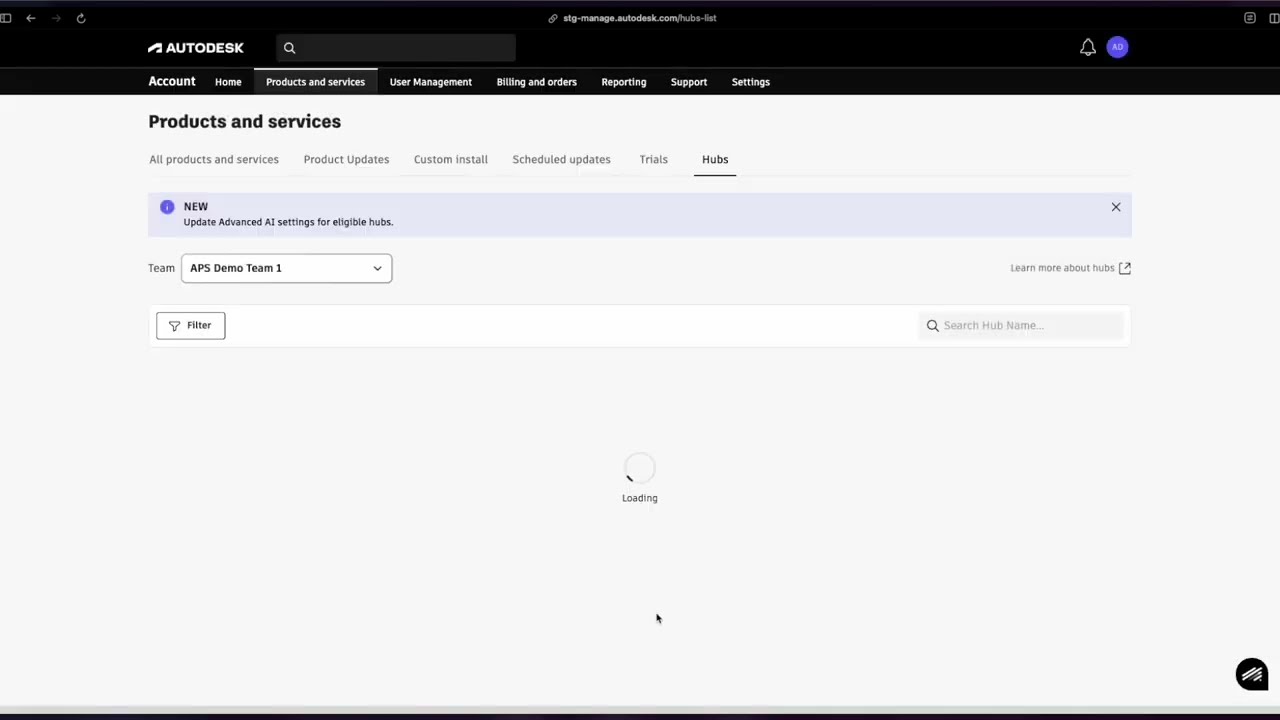The height and width of the screenshot is (720, 1280).
Task: Click the browser forward arrow
Action: [56, 18]
